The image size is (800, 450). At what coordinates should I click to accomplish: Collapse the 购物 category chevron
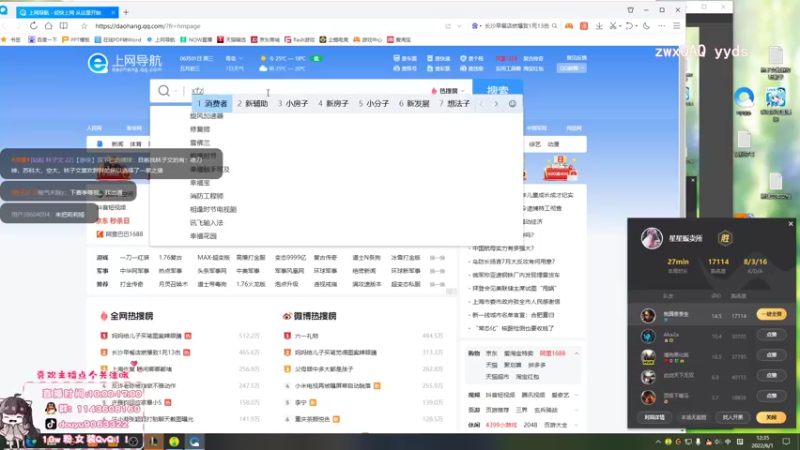577,354
